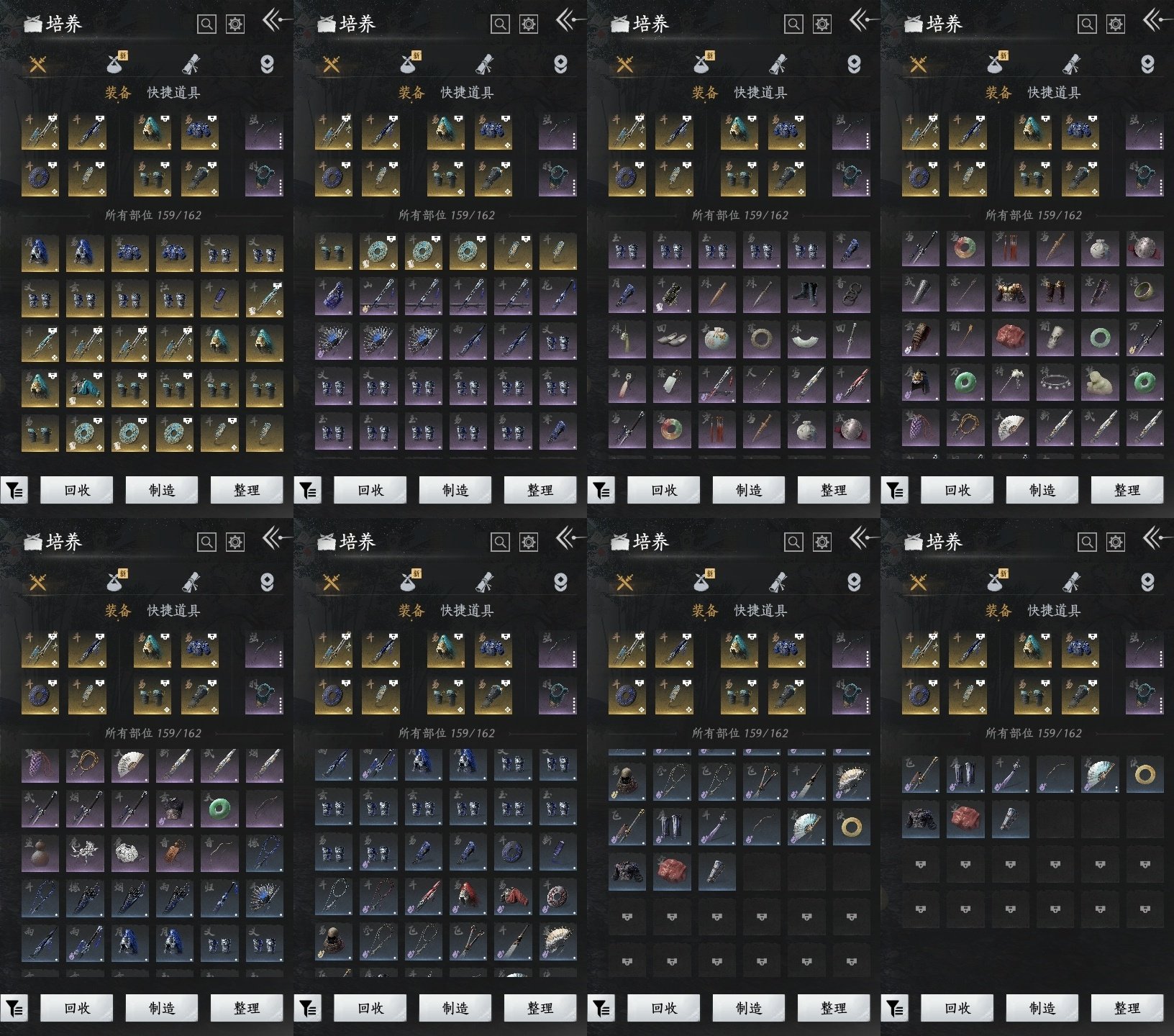Open search in the black boots panel

click(x=793, y=24)
